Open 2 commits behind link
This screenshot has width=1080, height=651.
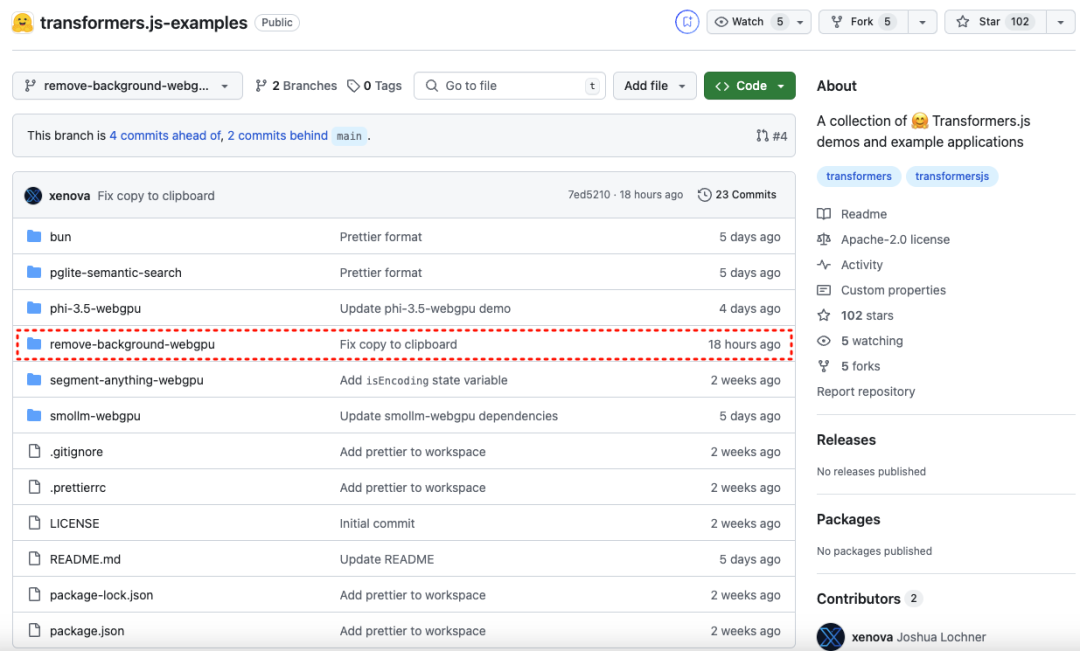(278, 136)
